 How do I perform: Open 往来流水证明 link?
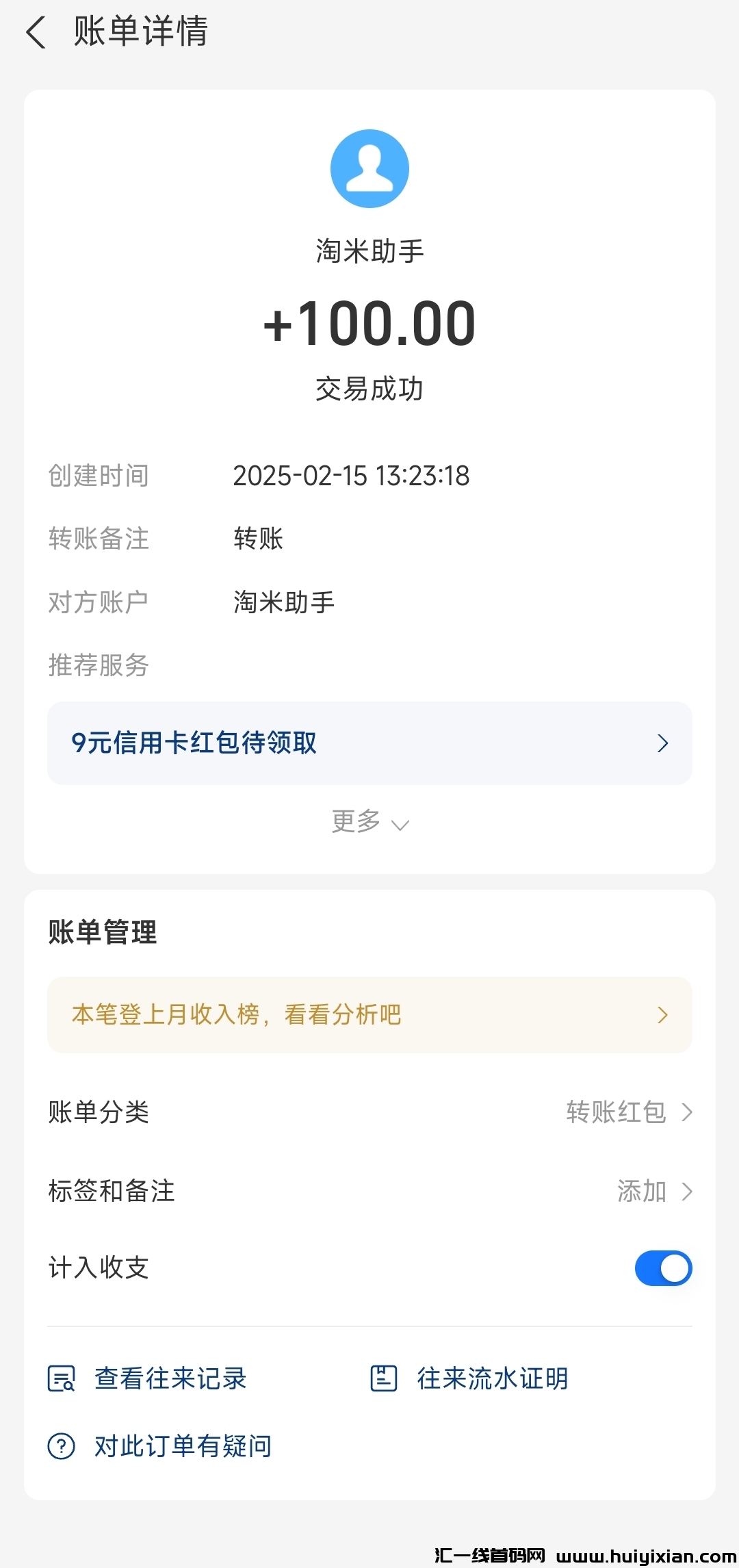pos(493,1378)
